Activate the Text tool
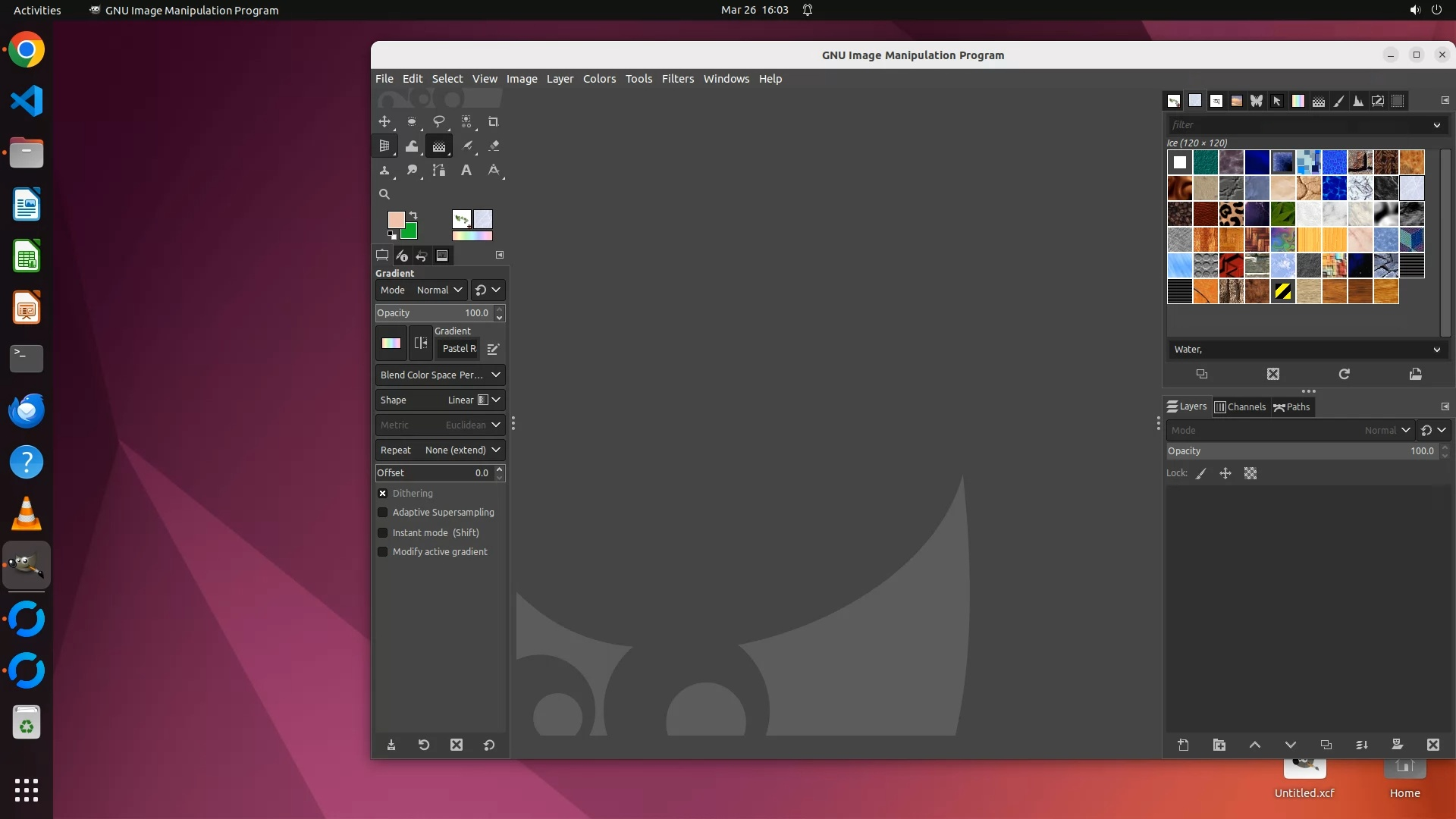Viewport: 1456px width, 819px height. (x=466, y=171)
